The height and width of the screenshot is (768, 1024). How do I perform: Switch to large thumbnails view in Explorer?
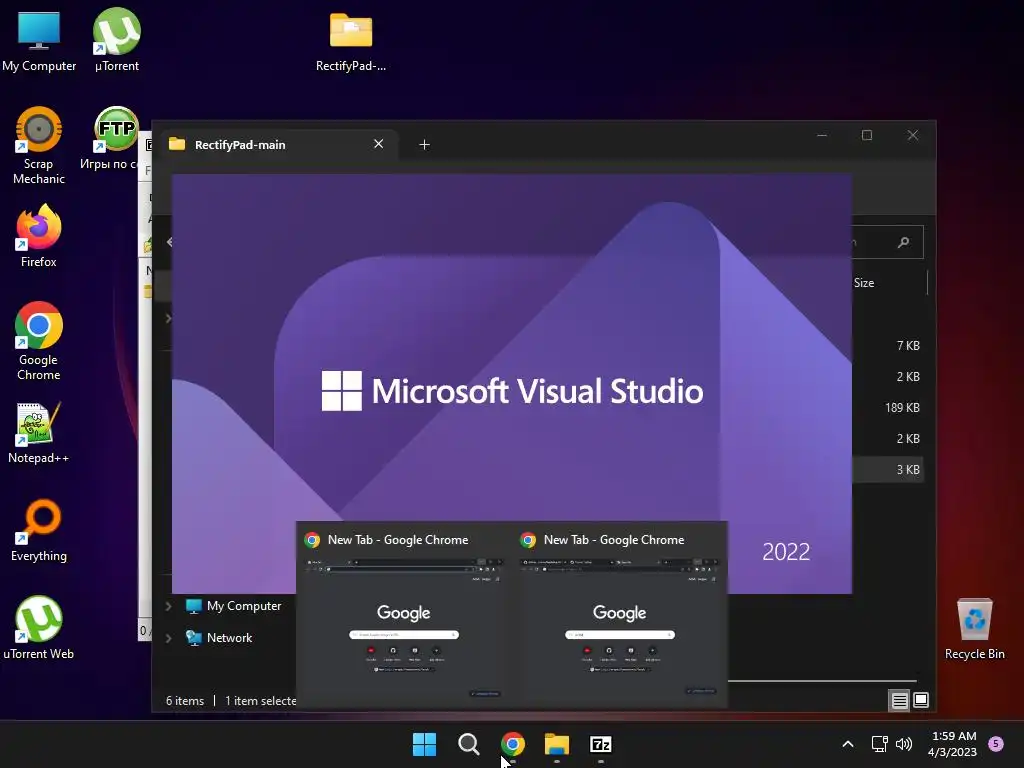click(921, 701)
